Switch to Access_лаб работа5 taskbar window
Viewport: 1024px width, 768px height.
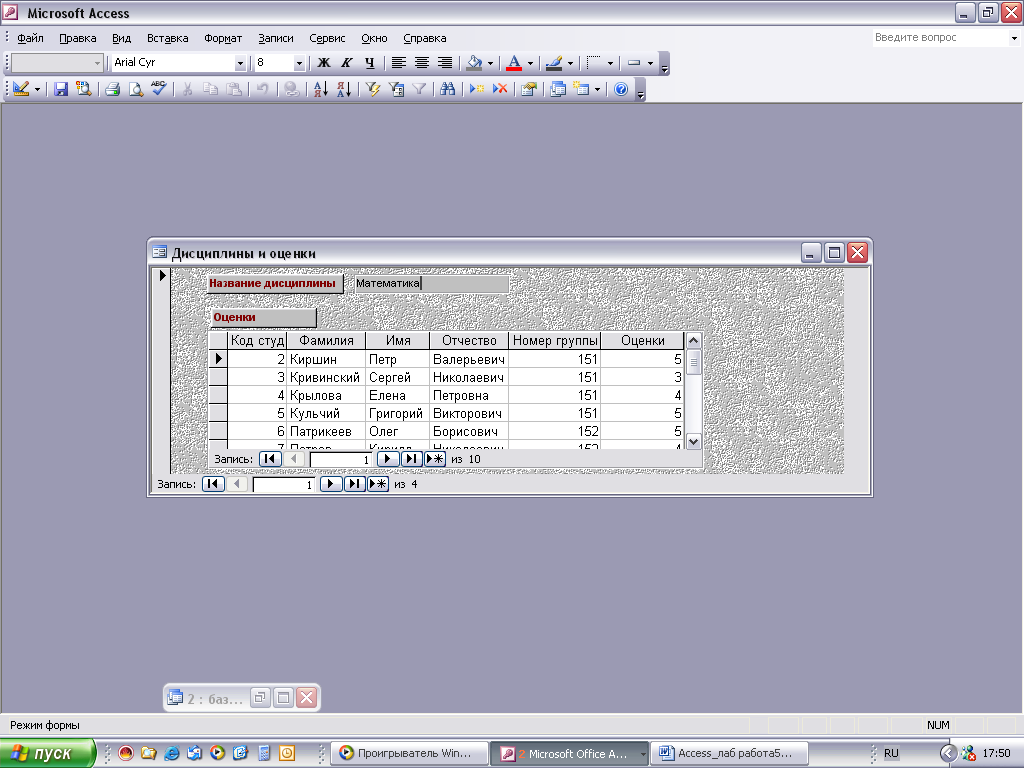(730, 754)
